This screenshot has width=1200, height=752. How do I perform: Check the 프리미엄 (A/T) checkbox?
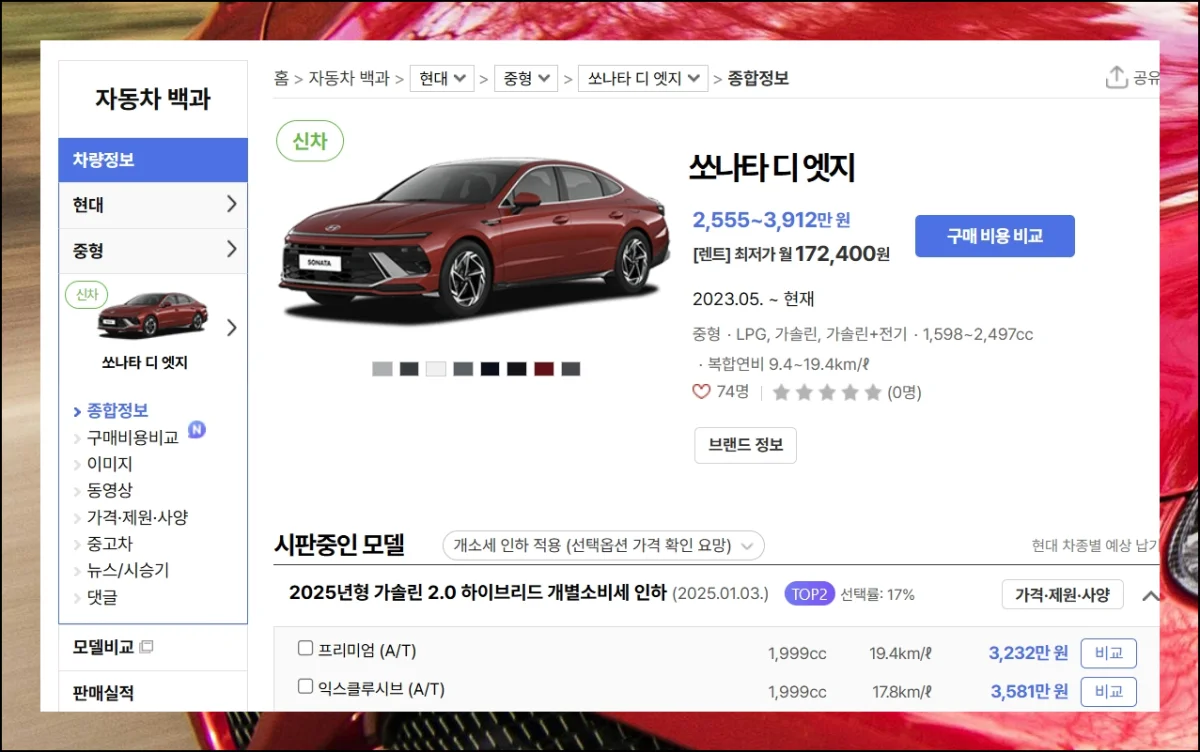pos(306,649)
